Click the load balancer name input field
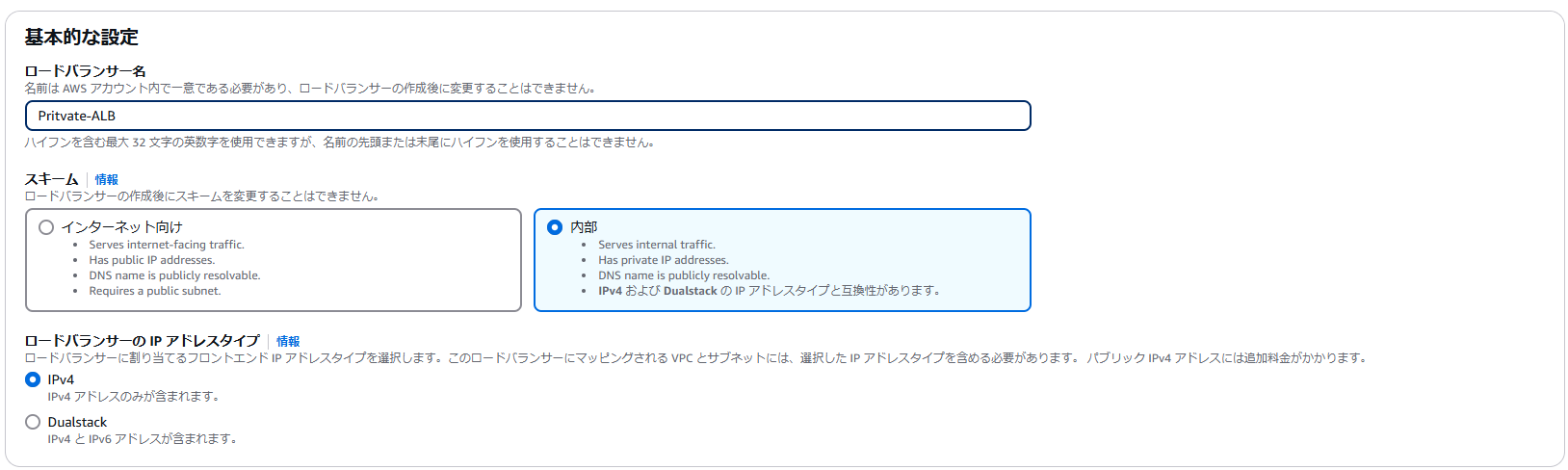1568x470 pixels. tap(528, 116)
